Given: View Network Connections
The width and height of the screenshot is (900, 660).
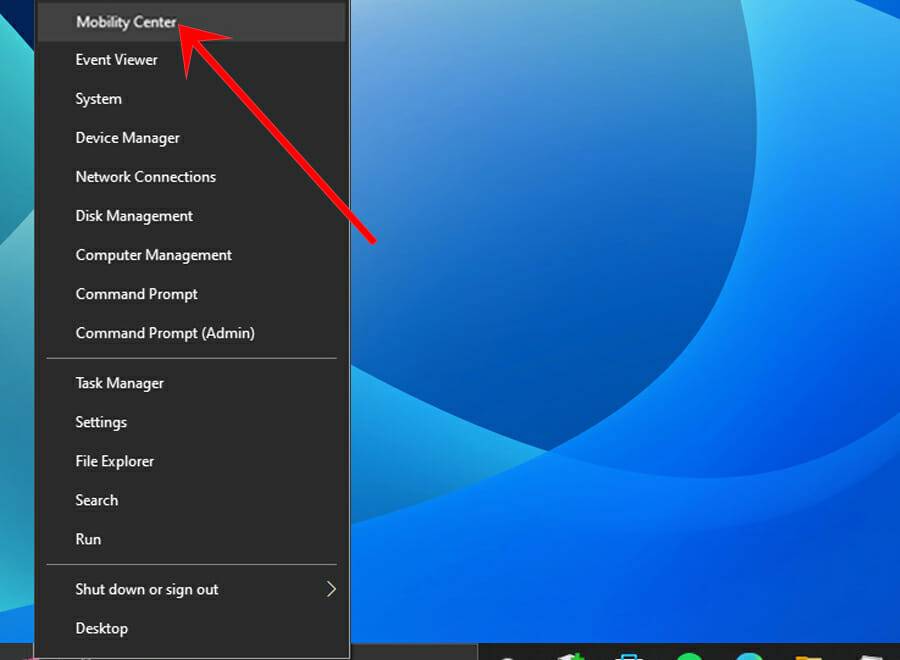Looking at the screenshot, I should coord(145,177).
